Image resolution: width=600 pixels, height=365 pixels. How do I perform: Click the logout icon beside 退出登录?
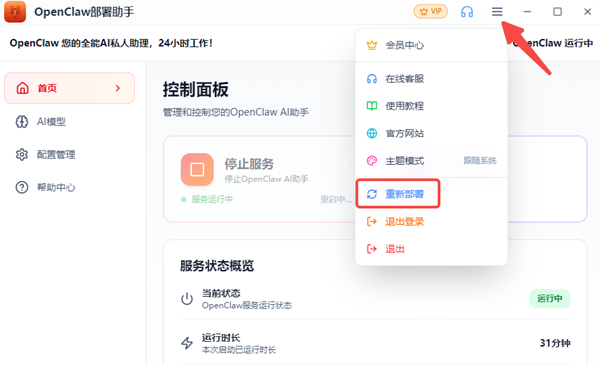pos(372,222)
